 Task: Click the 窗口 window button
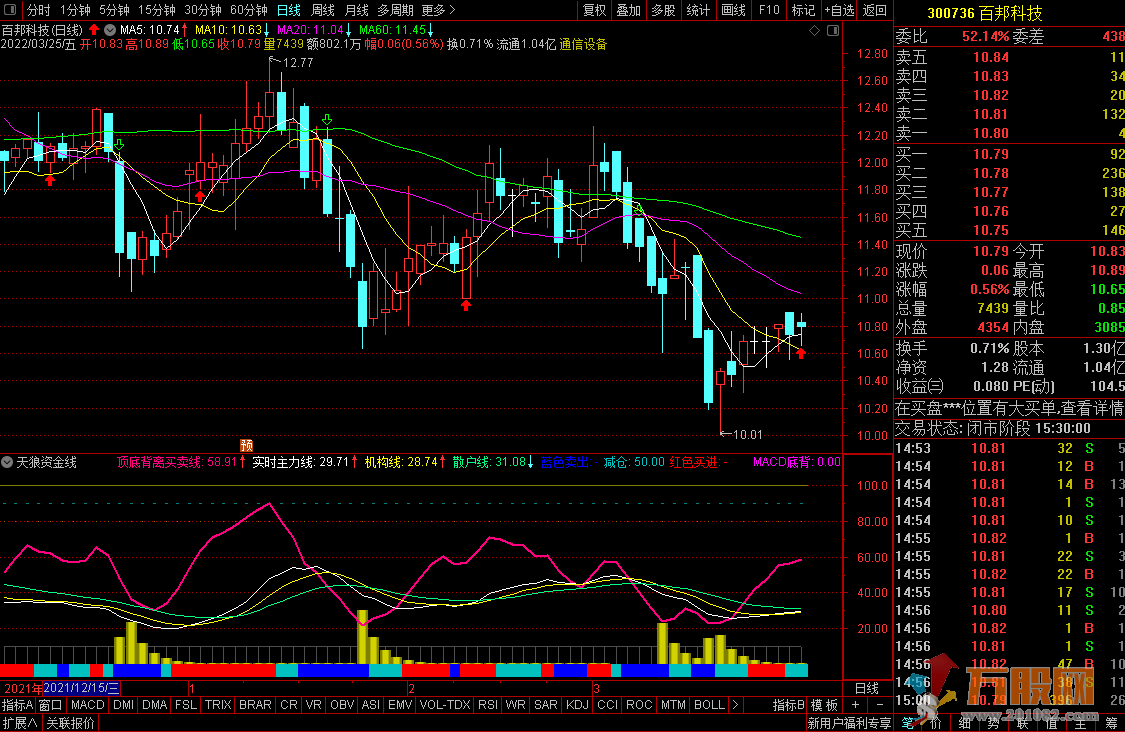(x=50, y=705)
